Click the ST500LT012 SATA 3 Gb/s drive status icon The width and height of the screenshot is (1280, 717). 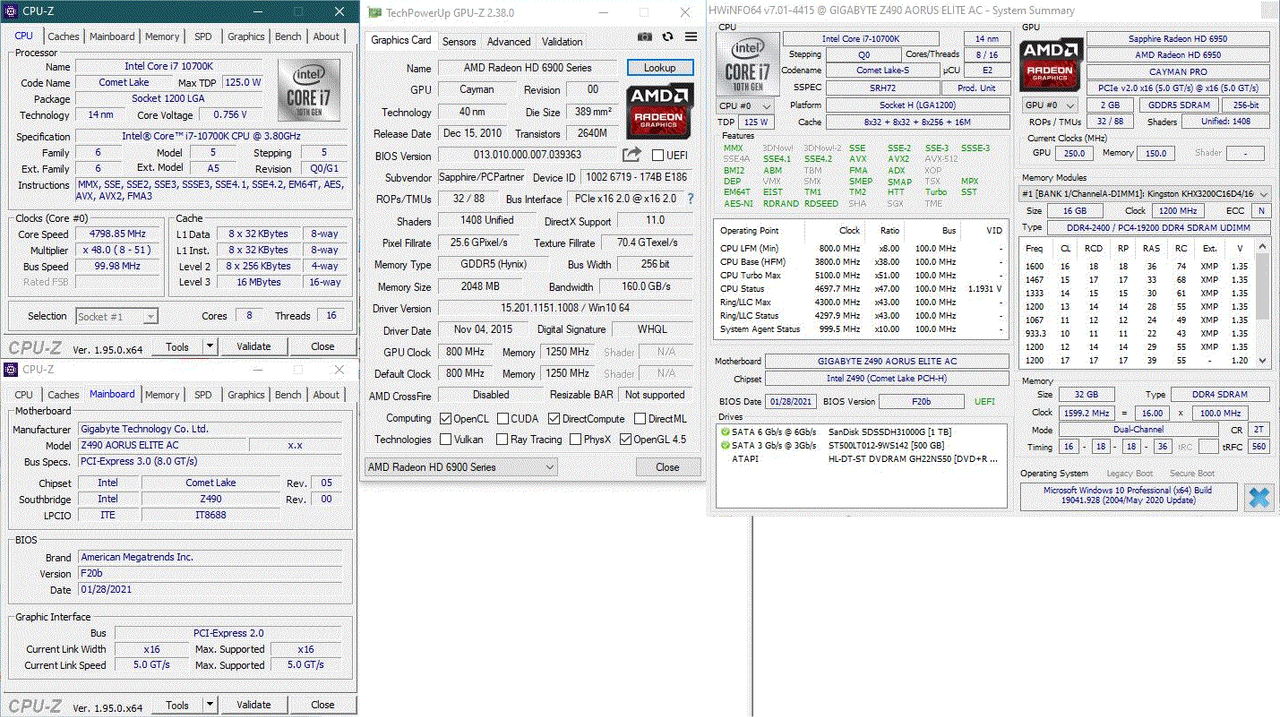point(724,444)
